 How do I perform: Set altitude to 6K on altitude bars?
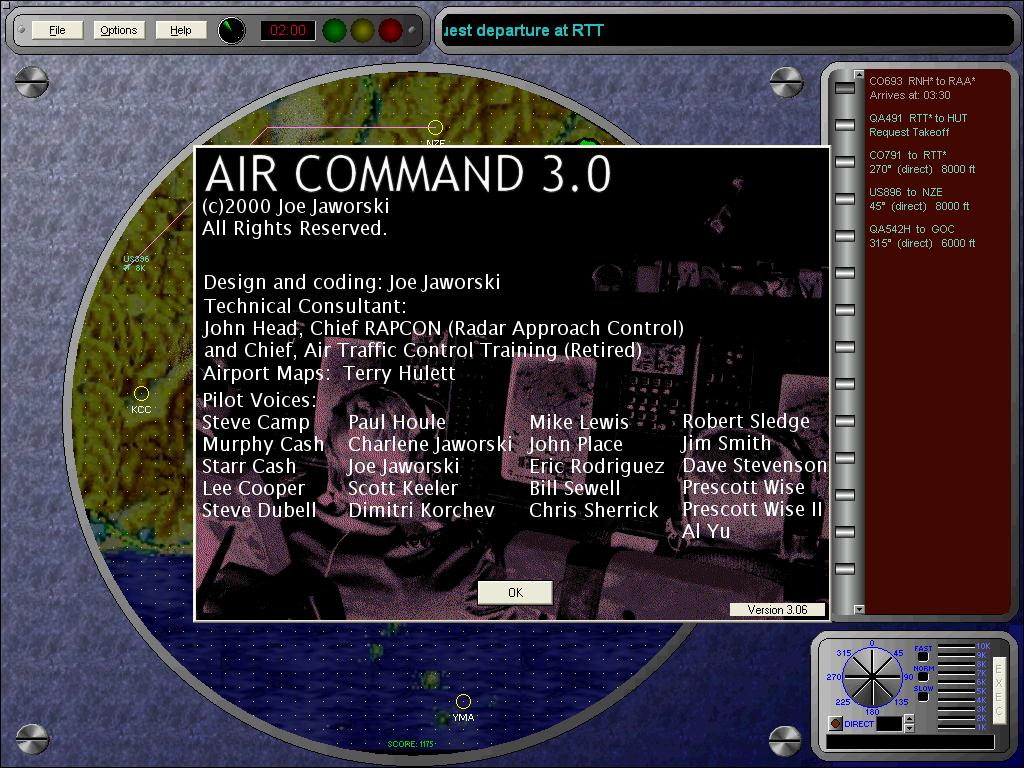click(x=957, y=682)
